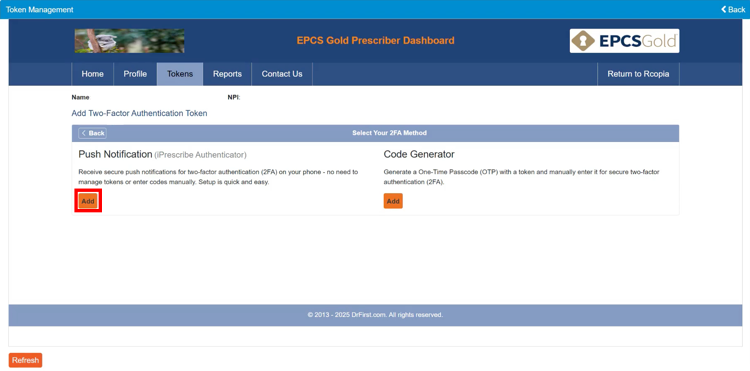Select the Tokens tab
This screenshot has width=750, height=371.
pos(180,74)
